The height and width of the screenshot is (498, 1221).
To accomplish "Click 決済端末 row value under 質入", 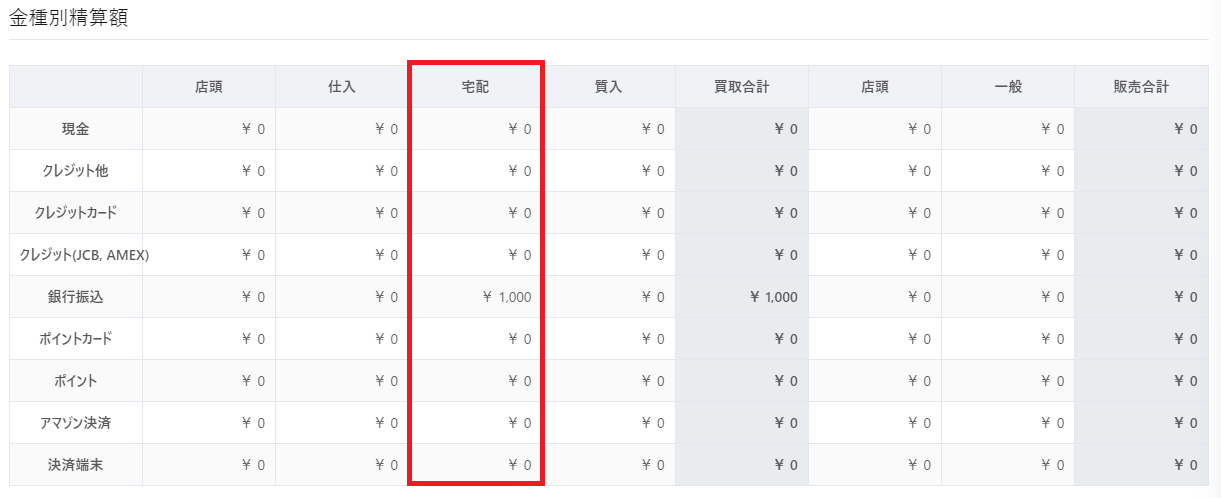I will pos(608,465).
